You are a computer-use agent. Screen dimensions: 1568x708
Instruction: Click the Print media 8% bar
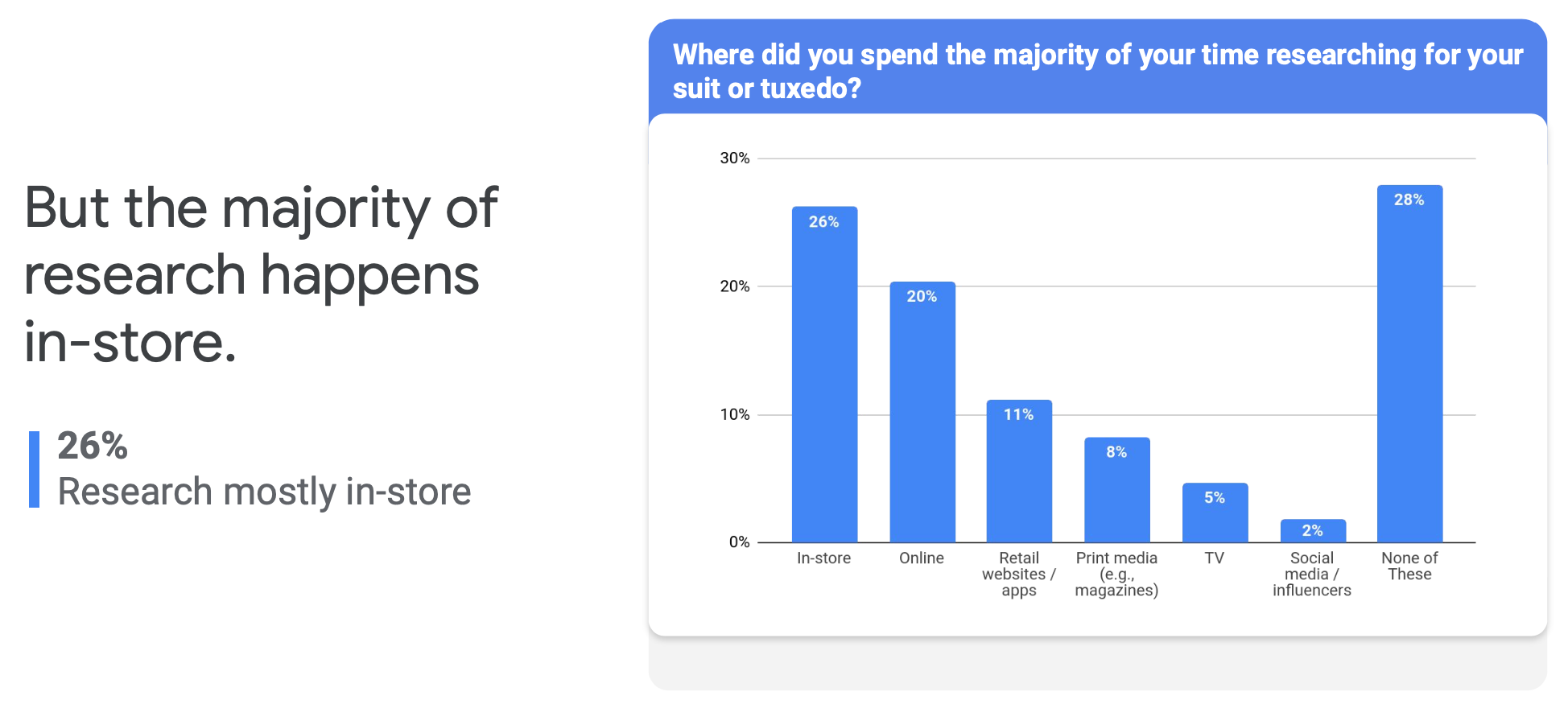coord(1117,490)
